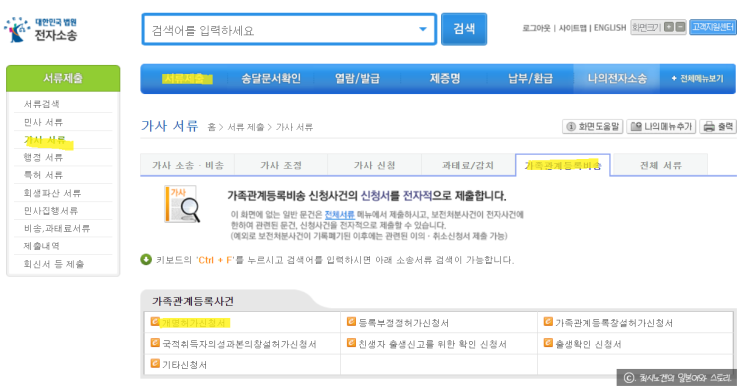Click the 로그아웃 link
743x392 pixels.
536,28
